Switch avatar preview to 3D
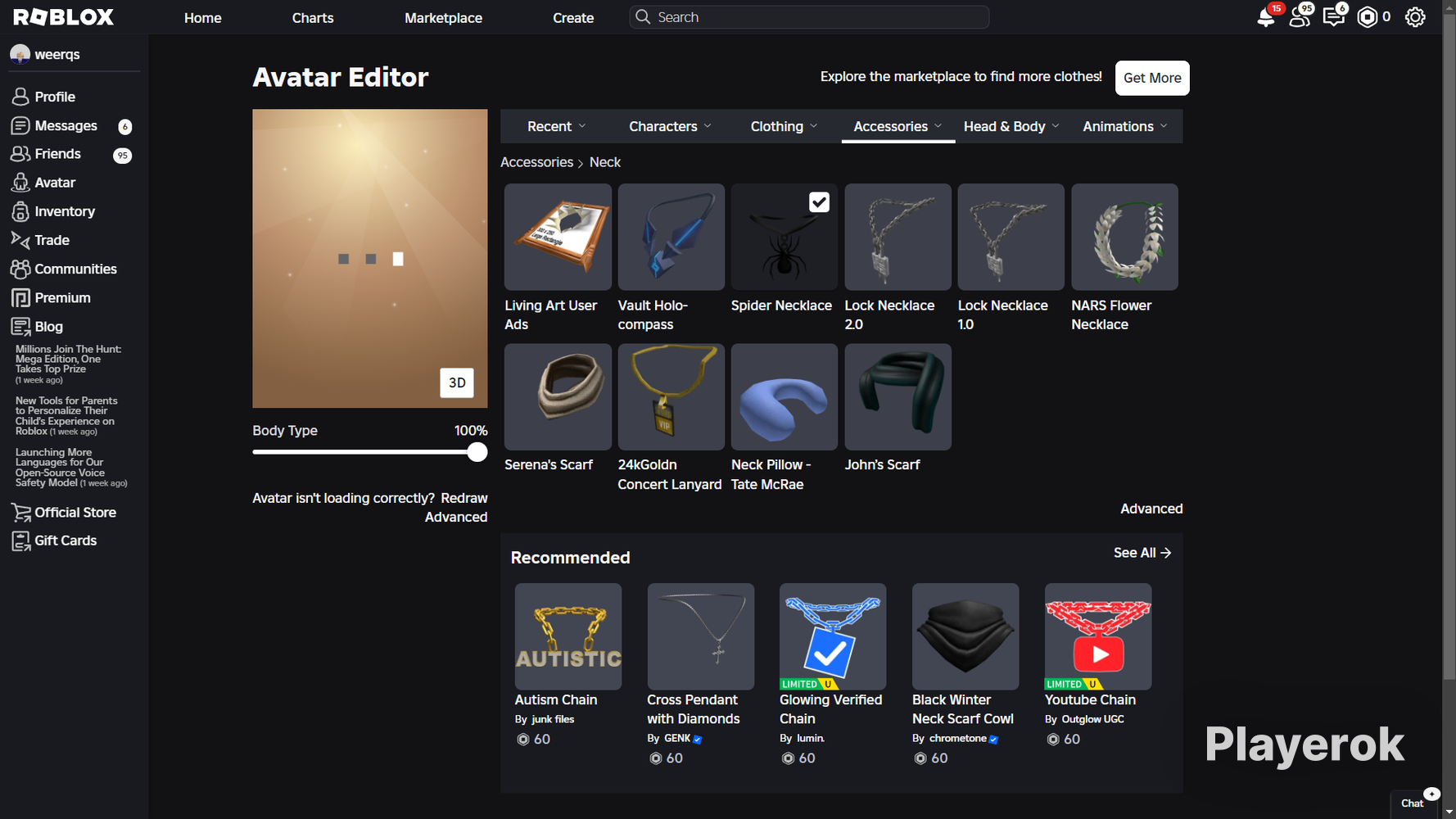Viewport: 1456px width, 819px height. [457, 382]
